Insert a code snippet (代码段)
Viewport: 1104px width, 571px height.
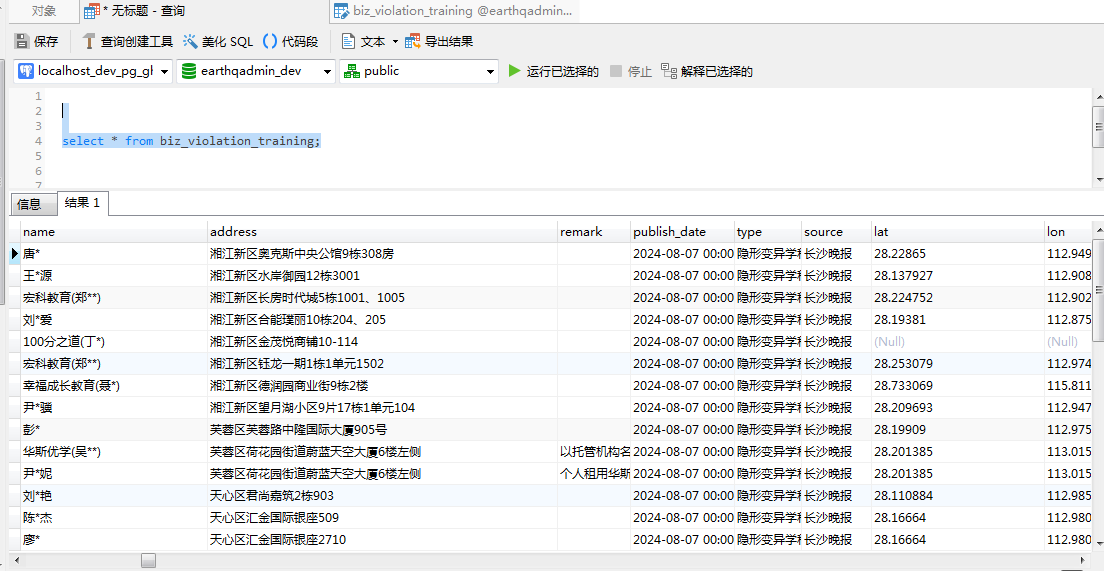291,42
